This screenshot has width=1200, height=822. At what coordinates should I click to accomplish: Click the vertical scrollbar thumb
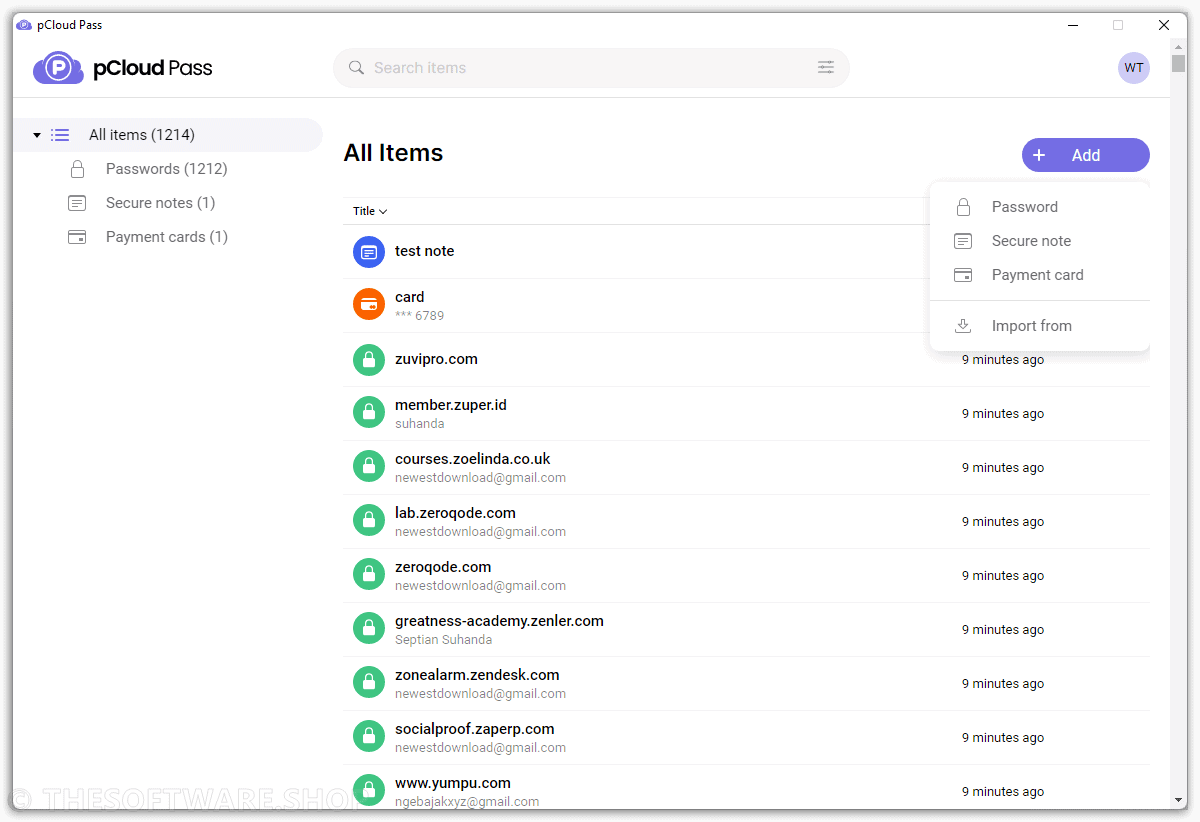(x=1179, y=63)
